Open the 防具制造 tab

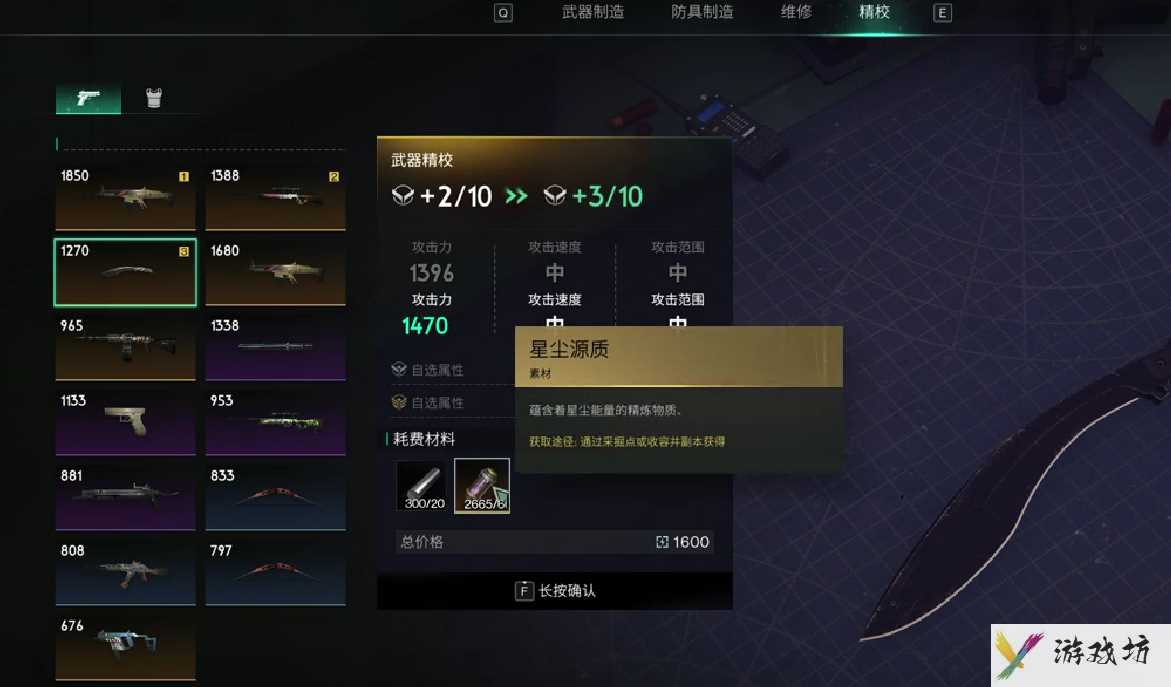pos(702,12)
